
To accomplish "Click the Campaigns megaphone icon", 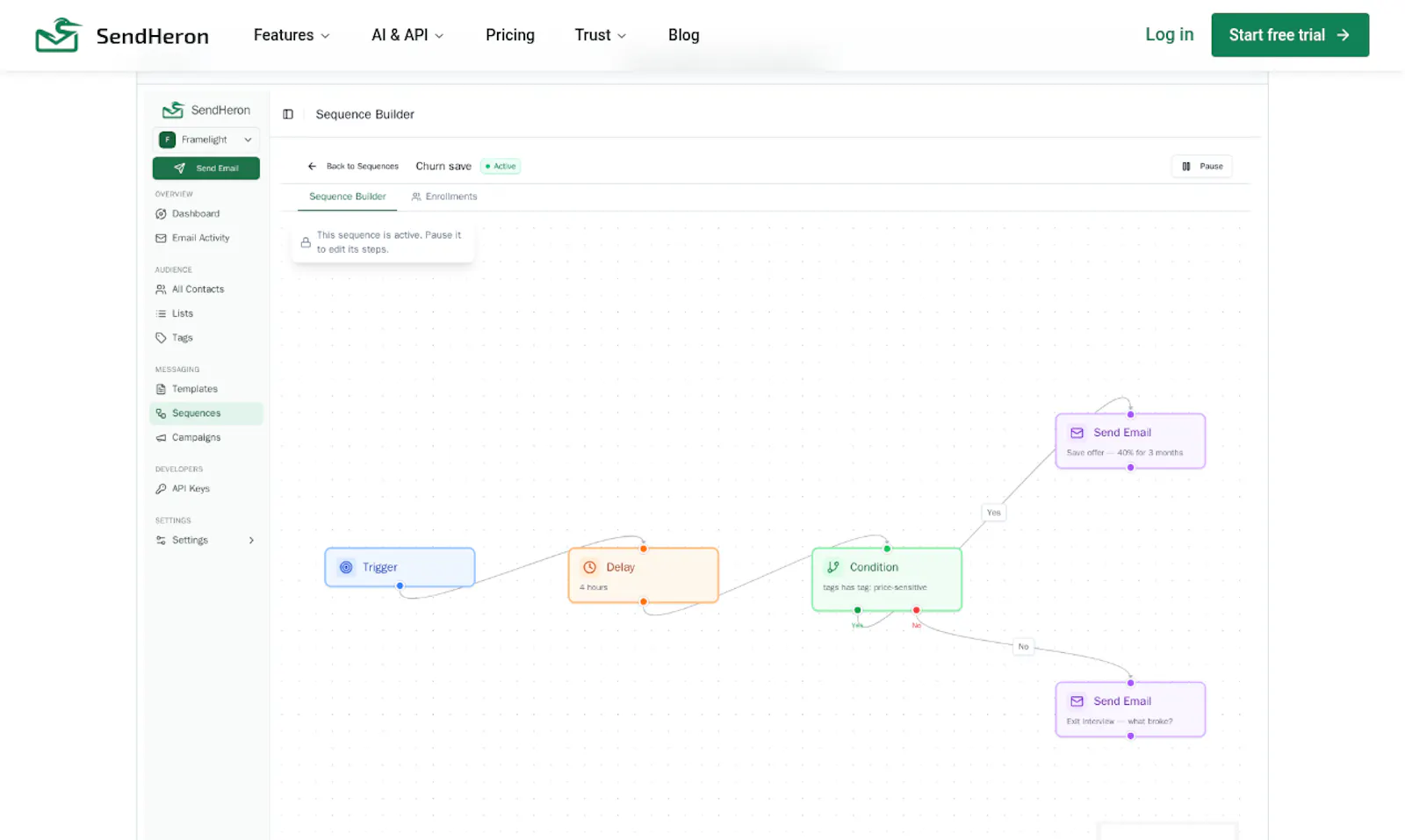I will point(161,437).
